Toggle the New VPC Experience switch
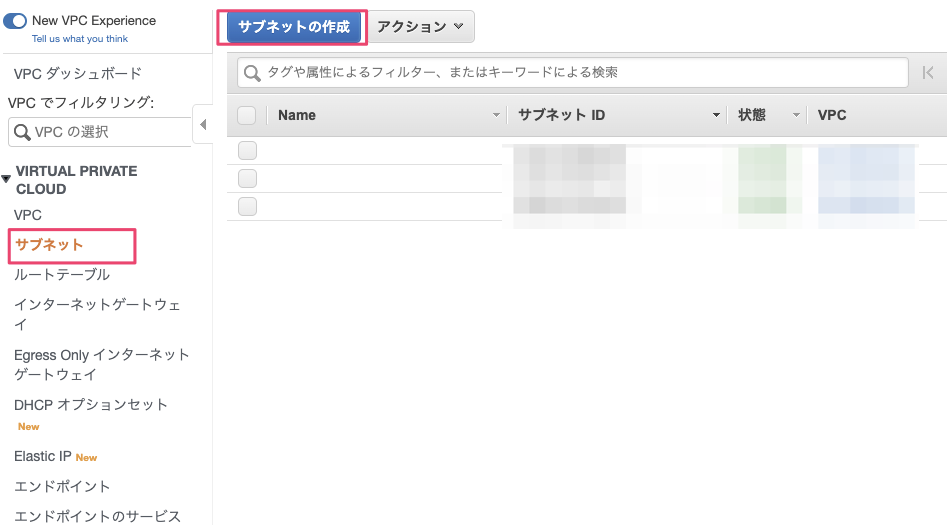 tap(15, 21)
